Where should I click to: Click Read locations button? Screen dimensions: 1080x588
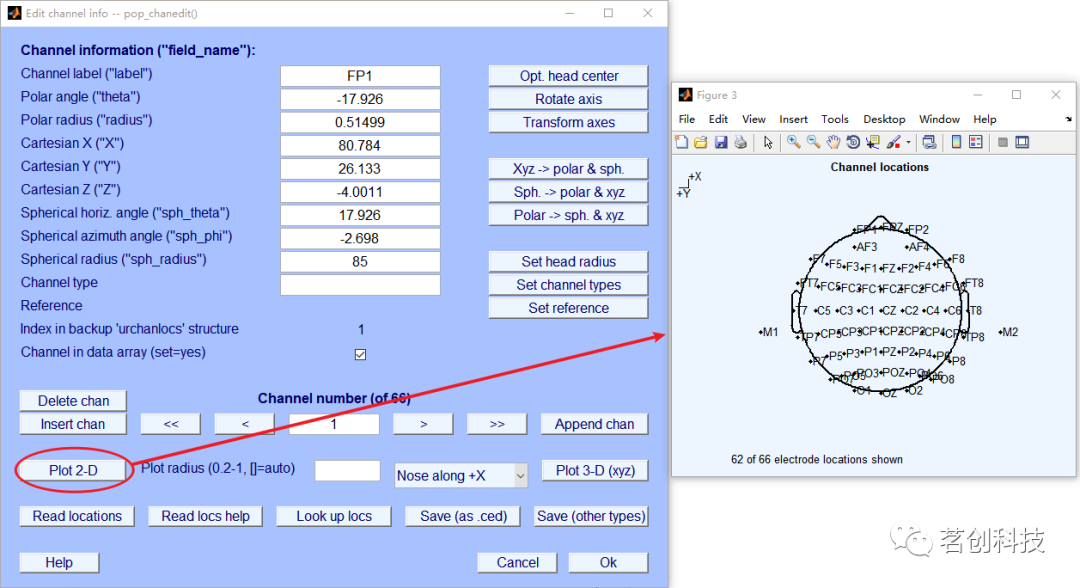click(77, 516)
